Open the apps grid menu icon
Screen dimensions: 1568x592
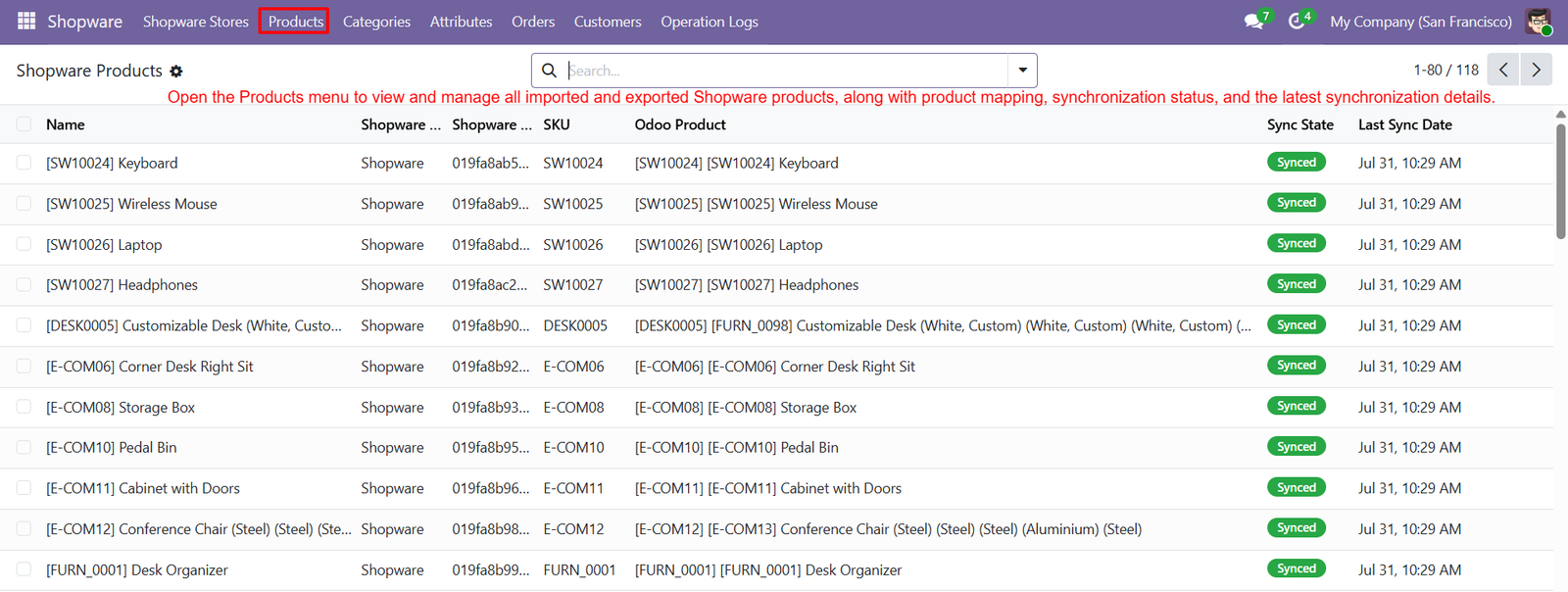[26, 21]
